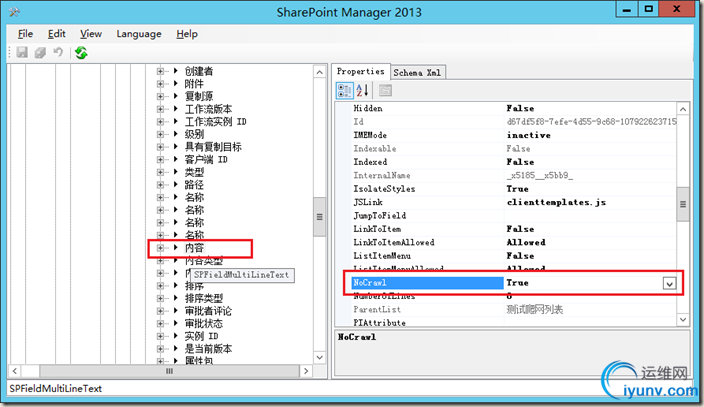Screen dimensions: 704x407
Task: Expand the 审批状态 tree node
Action: (x=160, y=323)
